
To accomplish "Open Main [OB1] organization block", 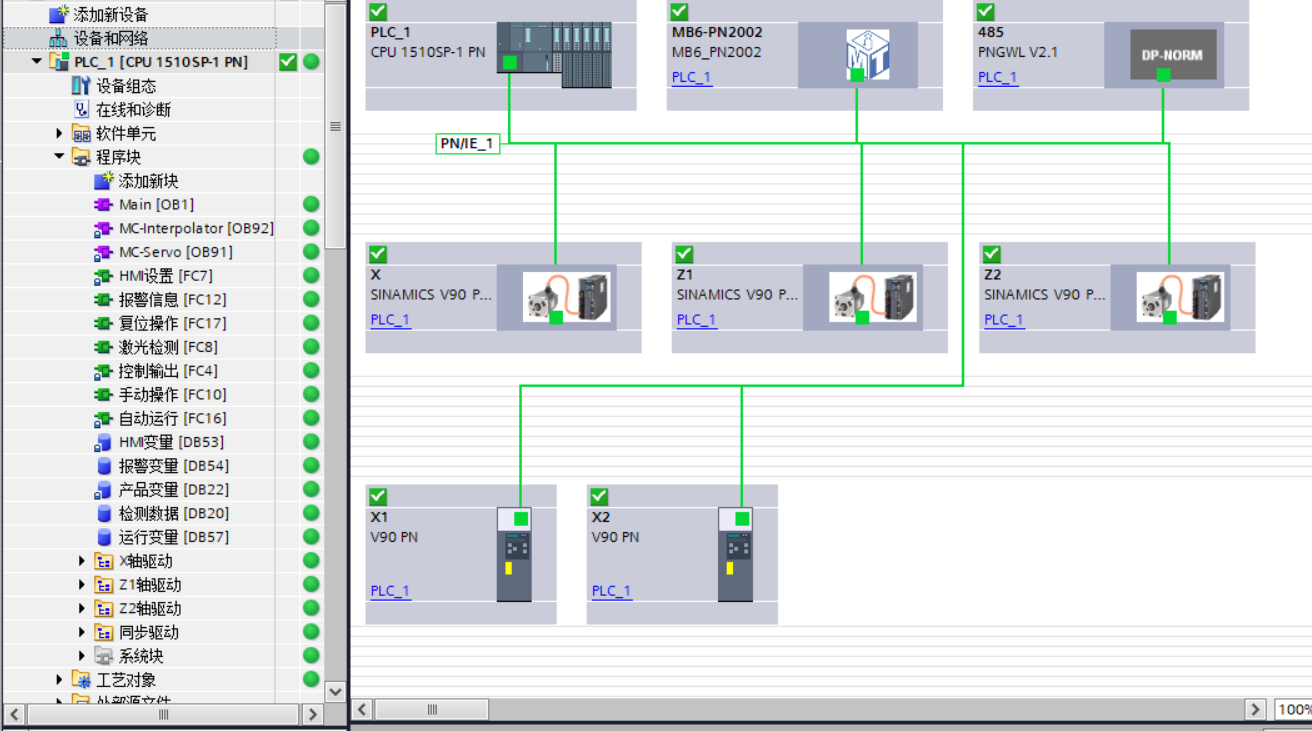I will click(x=156, y=204).
